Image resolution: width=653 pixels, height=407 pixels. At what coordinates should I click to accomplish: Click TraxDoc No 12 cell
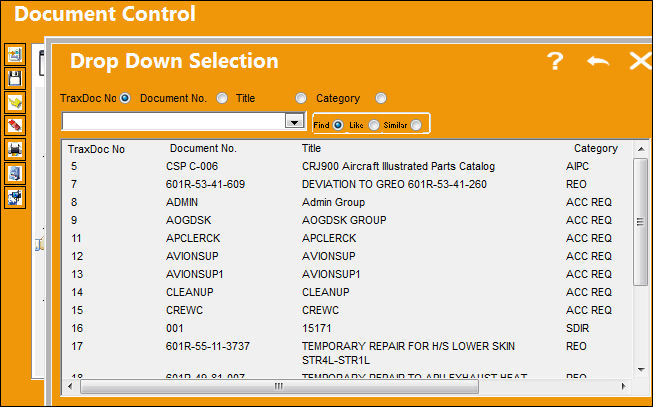click(x=77, y=256)
